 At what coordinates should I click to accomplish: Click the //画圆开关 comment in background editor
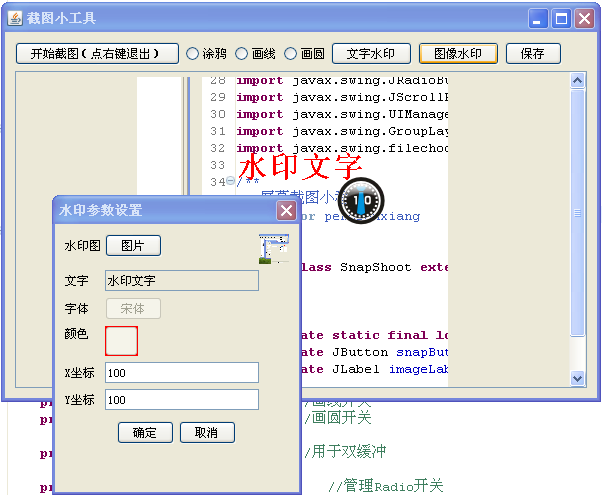pyautogui.click(x=338, y=417)
